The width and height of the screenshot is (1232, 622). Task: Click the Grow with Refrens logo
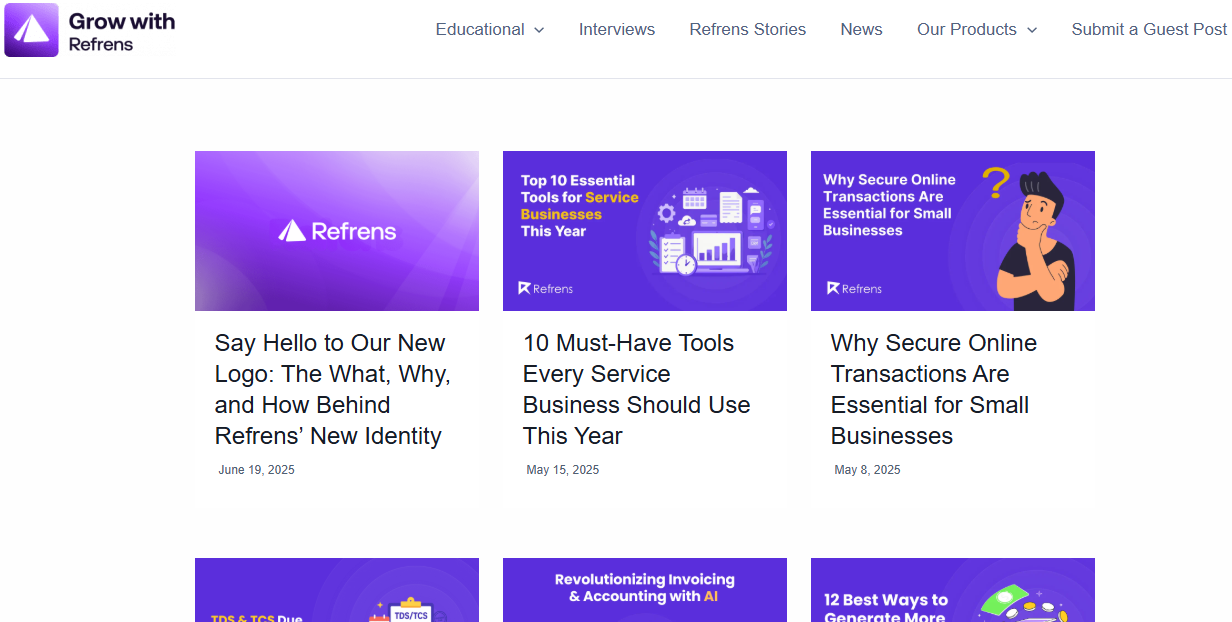[x=90, y=30]
